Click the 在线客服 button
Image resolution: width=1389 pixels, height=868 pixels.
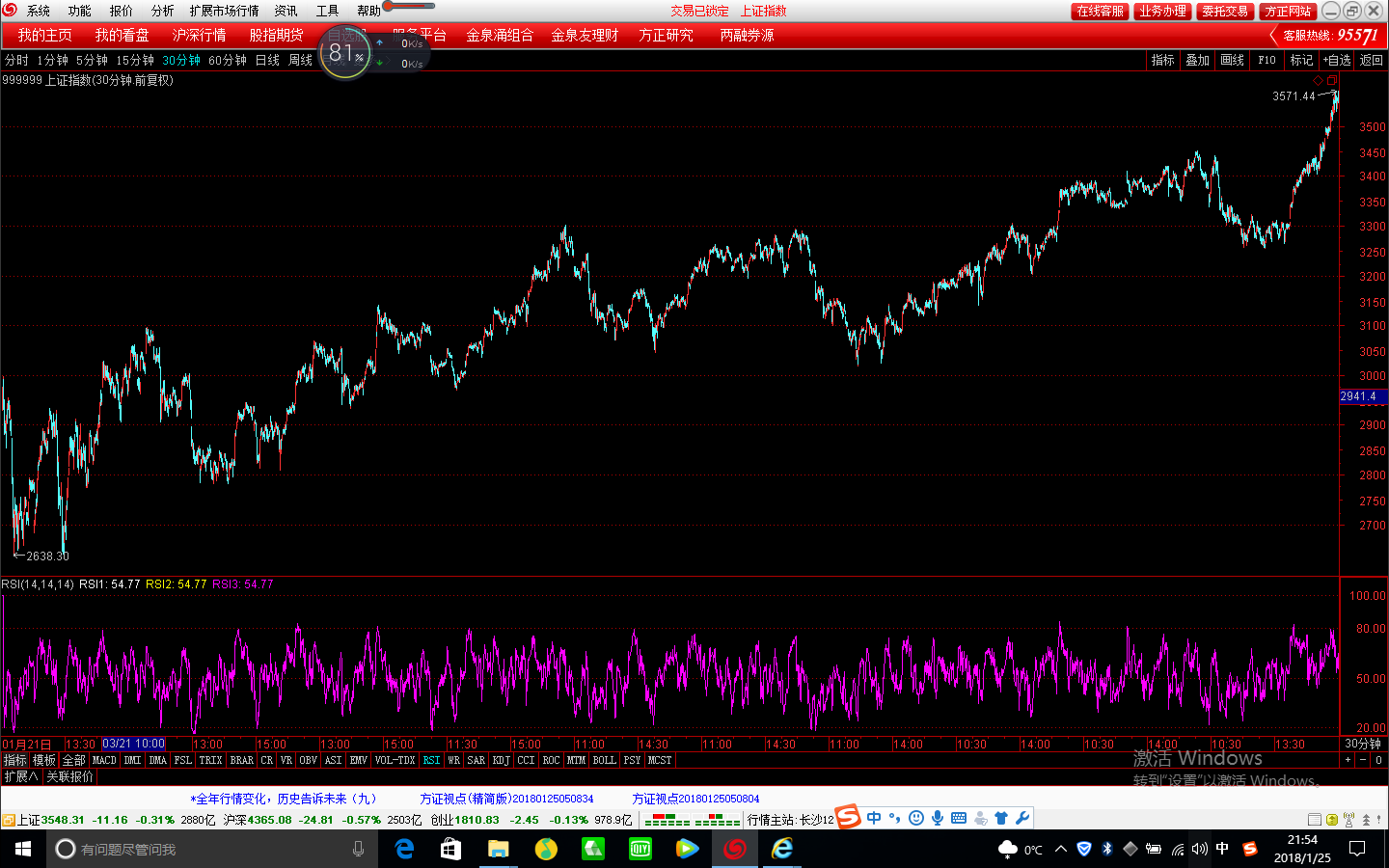(x=1100, y=11)
